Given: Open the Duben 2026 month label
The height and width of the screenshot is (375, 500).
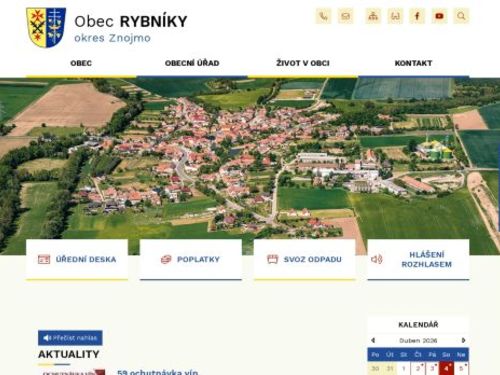Looking at the screenshot, I should [x=418, y=340].
